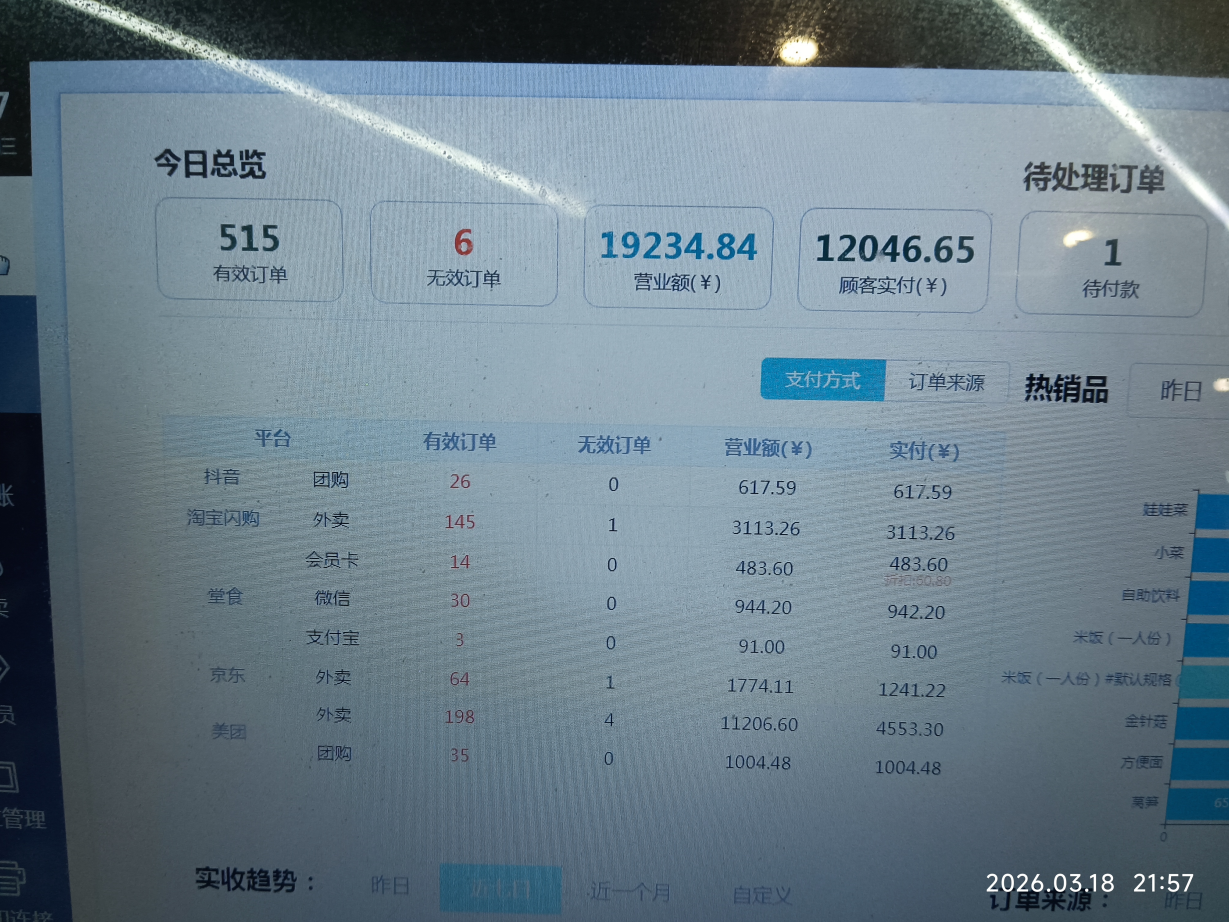Open the 有效订单 card showing 515
Image resolution: width=1229 pixels, height=922 pixels.
click(x=249, y=250)
